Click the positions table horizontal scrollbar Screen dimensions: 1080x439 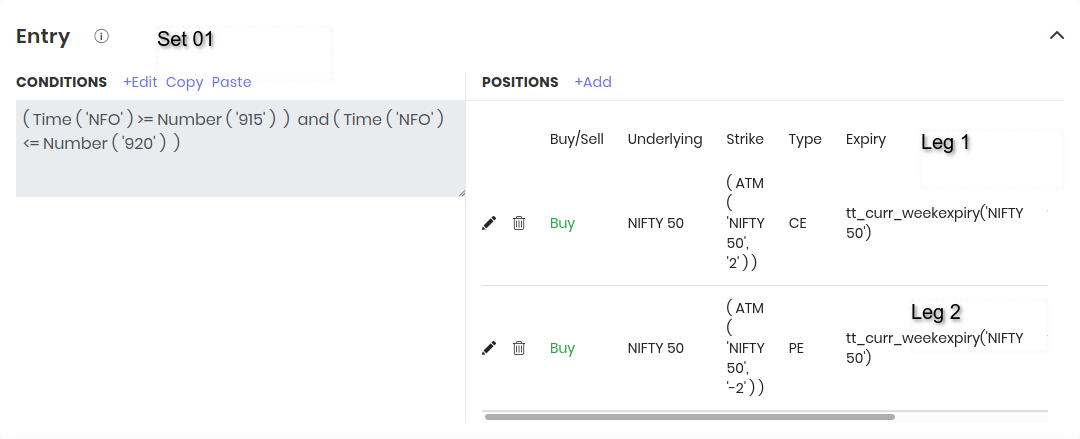pyautogui.click(x=690, y=416)
